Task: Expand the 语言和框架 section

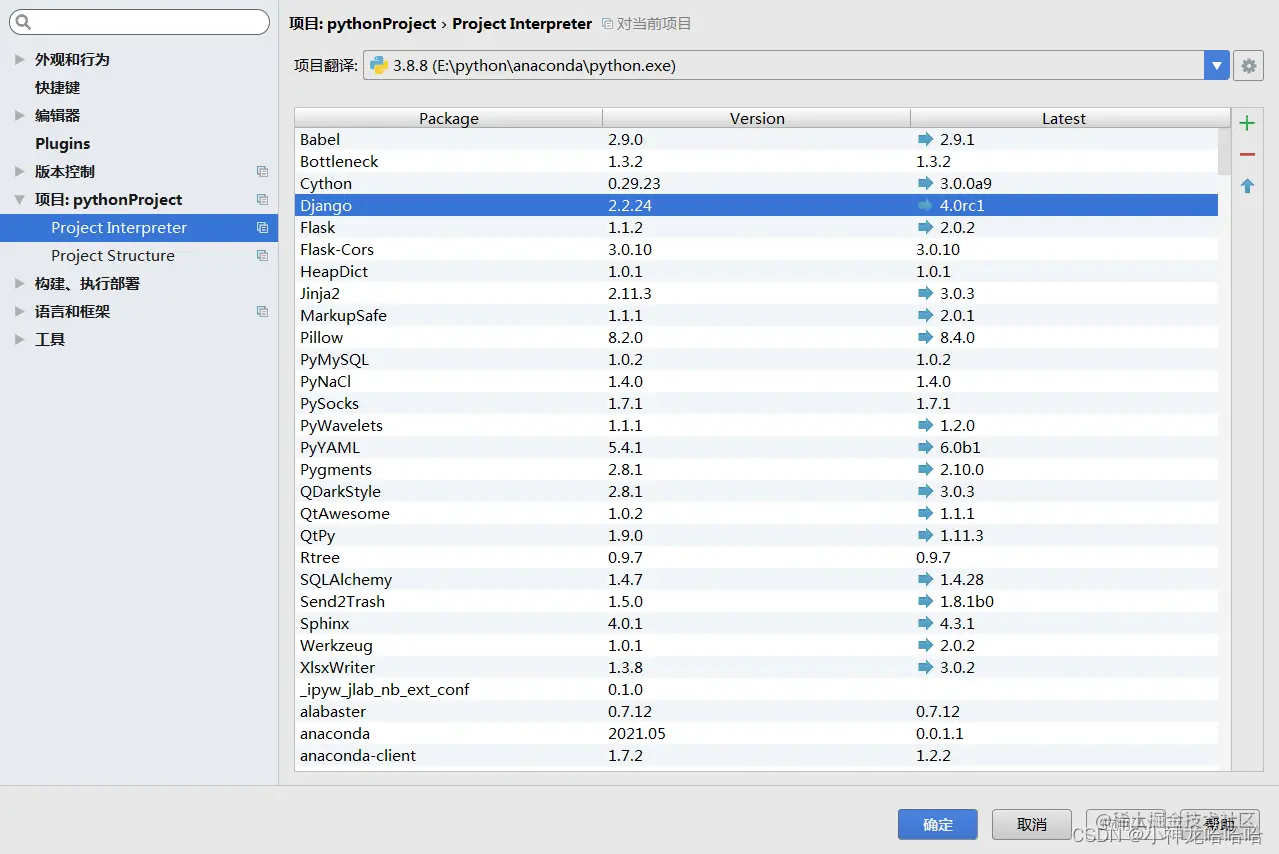Action: (x=20, y=312)
